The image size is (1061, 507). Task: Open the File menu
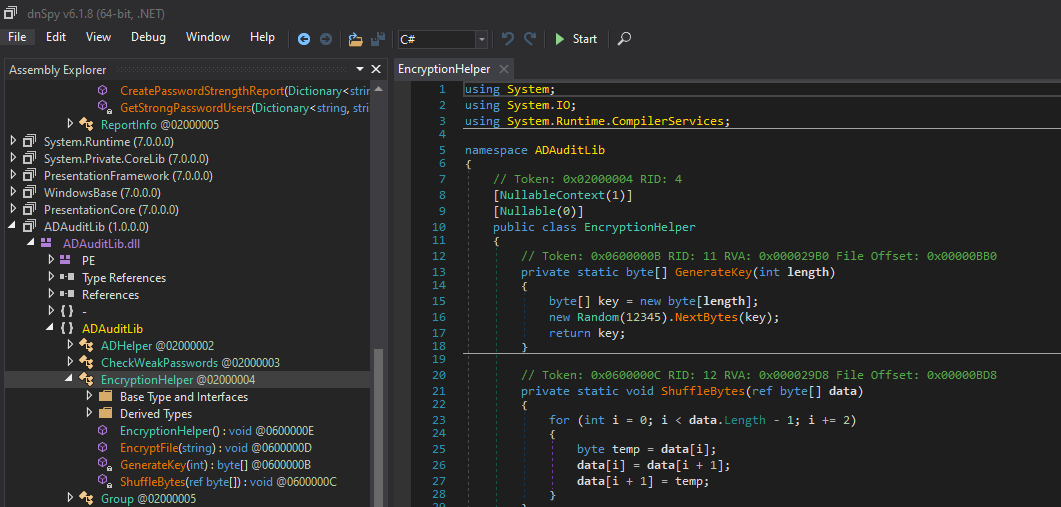click(17, 37)
